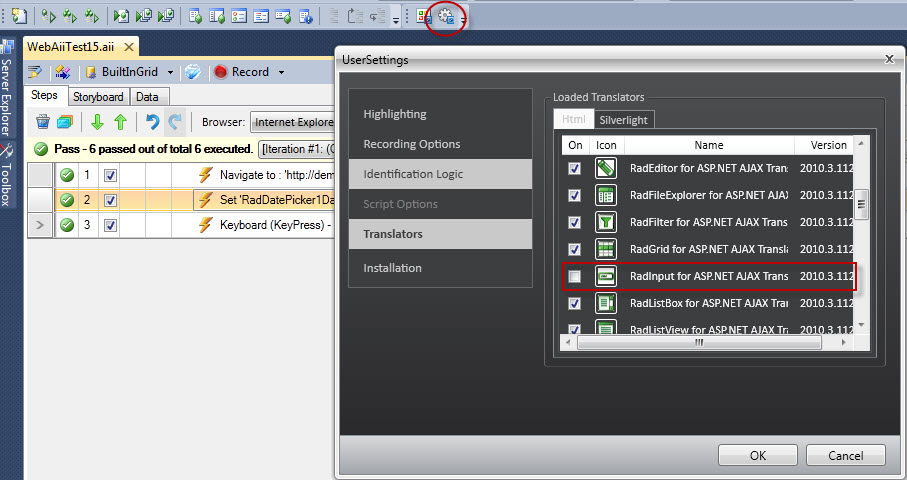Click the scroll down arrow of translators list
The height and width of the screenshot is (480, 907).
pyautogui.click(x=861, y=324)
